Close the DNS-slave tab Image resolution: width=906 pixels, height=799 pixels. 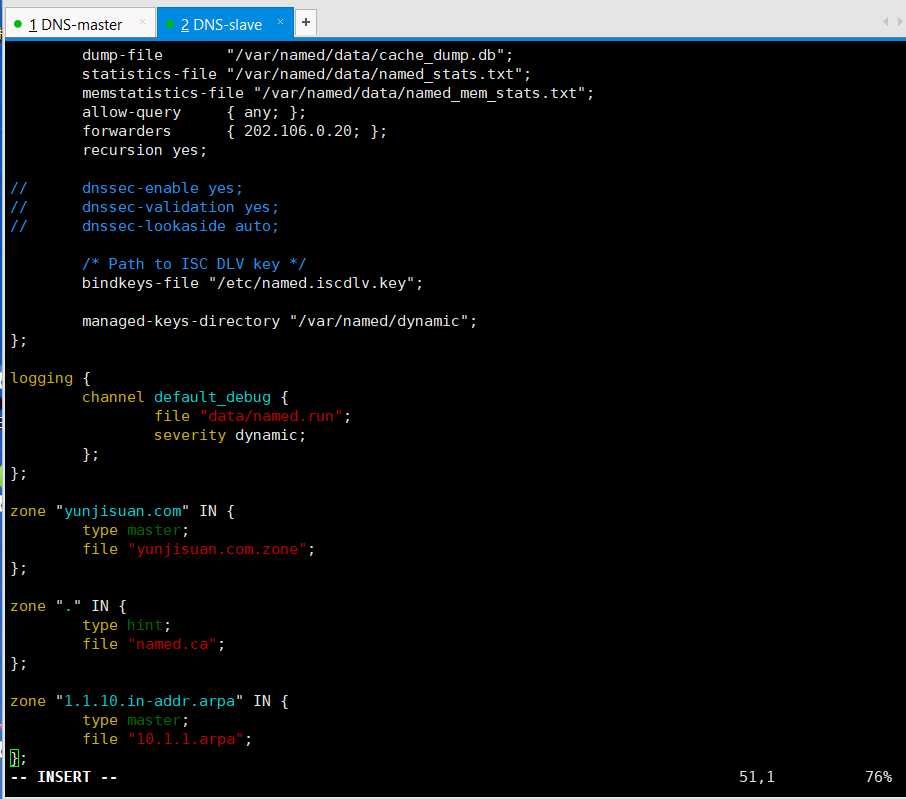280,21
